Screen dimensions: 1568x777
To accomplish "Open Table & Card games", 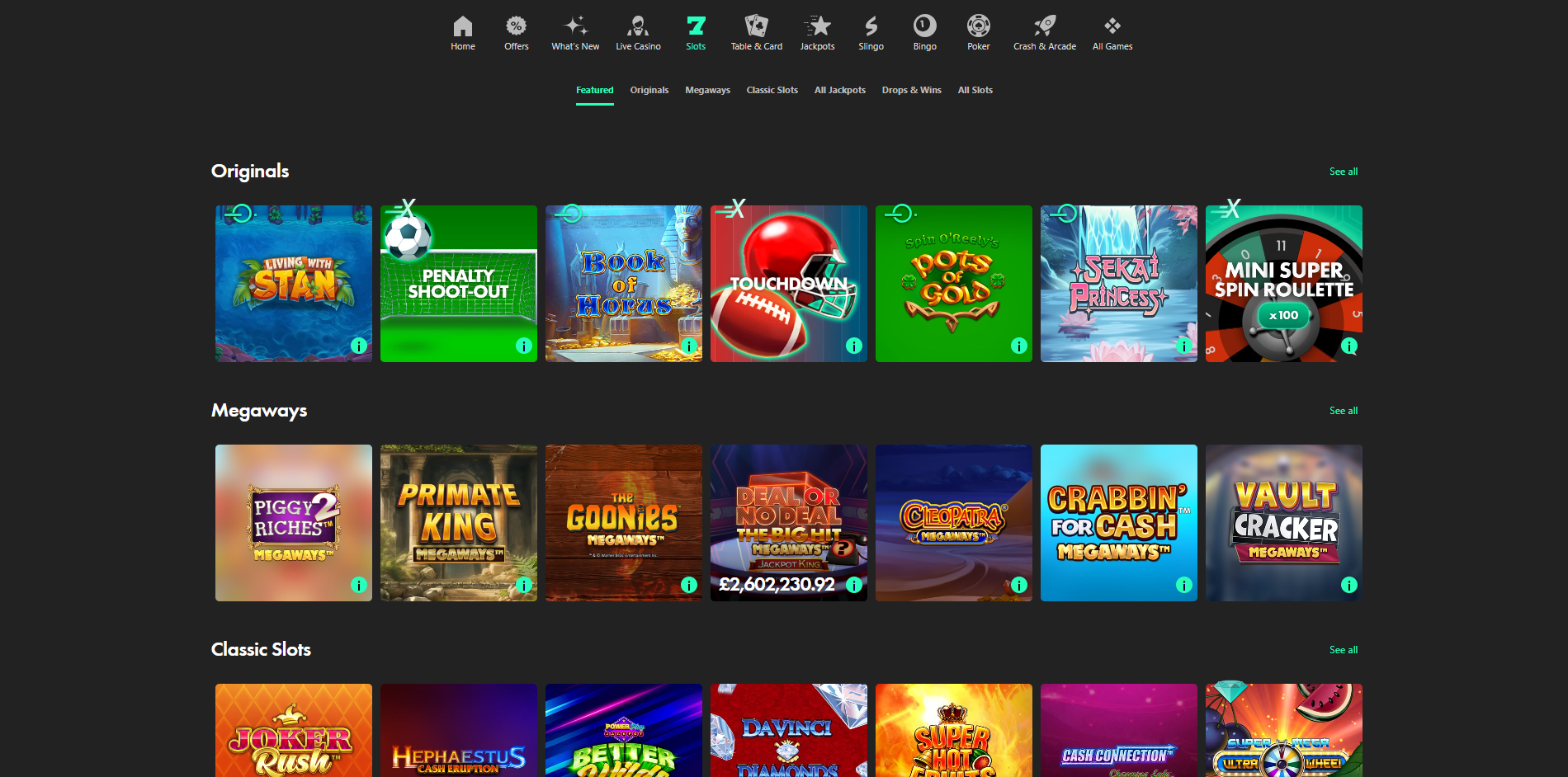I will coord(757,33).
